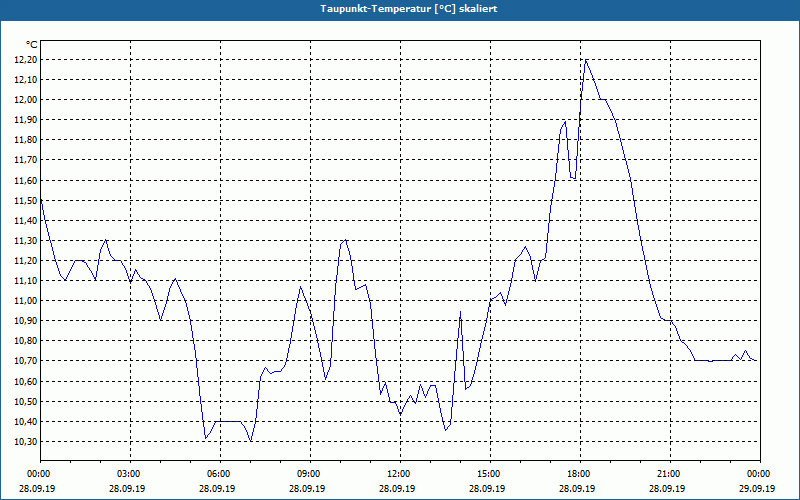Click the 11,90 y-axis label
The width and height of the screenshot is (800, 500).
[x=27, y=120]
